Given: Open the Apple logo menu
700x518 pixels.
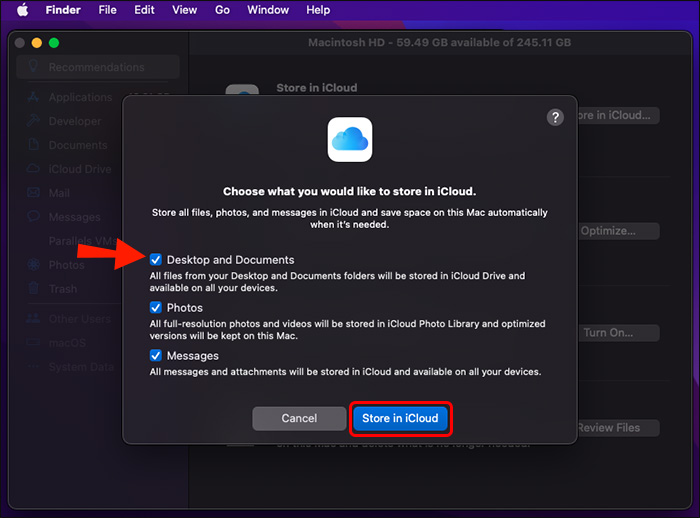Looking at the screenshot, I should pos(23,10).
